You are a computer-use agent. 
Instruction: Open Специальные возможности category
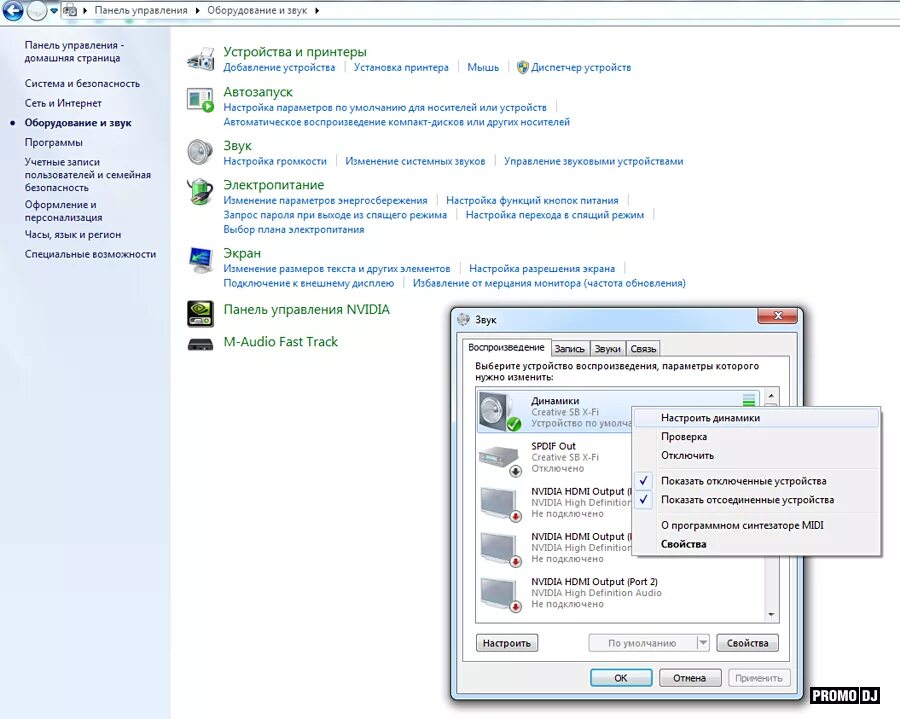[90, 254]
